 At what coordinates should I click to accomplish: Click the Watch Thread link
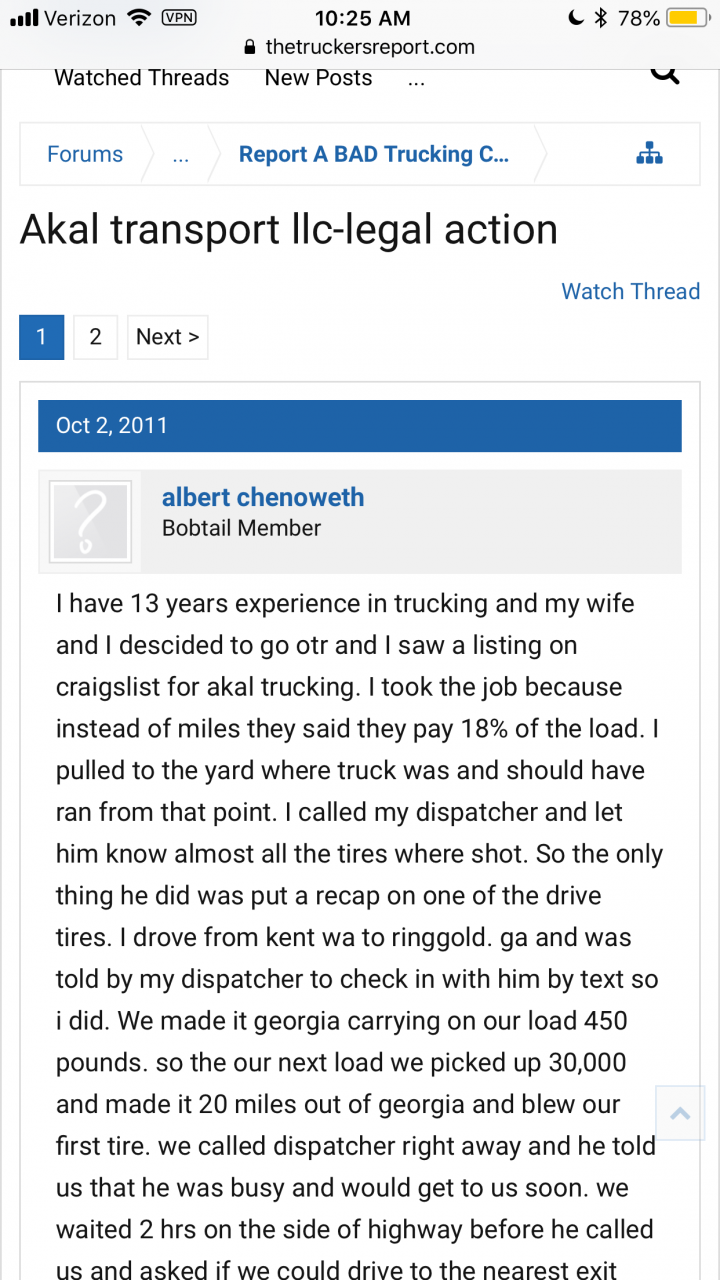(x=631, y=291)
